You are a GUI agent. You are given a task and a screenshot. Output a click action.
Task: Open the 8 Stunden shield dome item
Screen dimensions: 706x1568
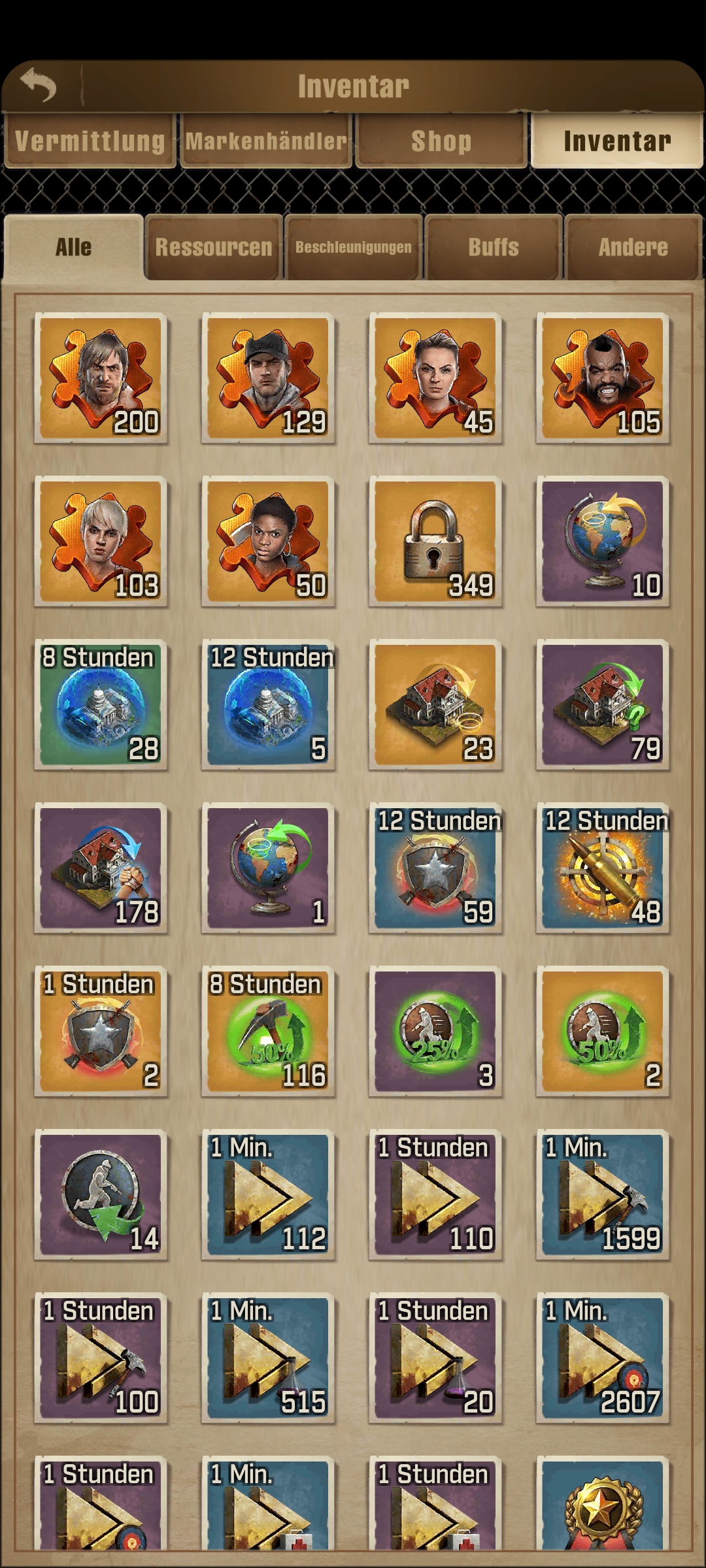click(101, 705)
